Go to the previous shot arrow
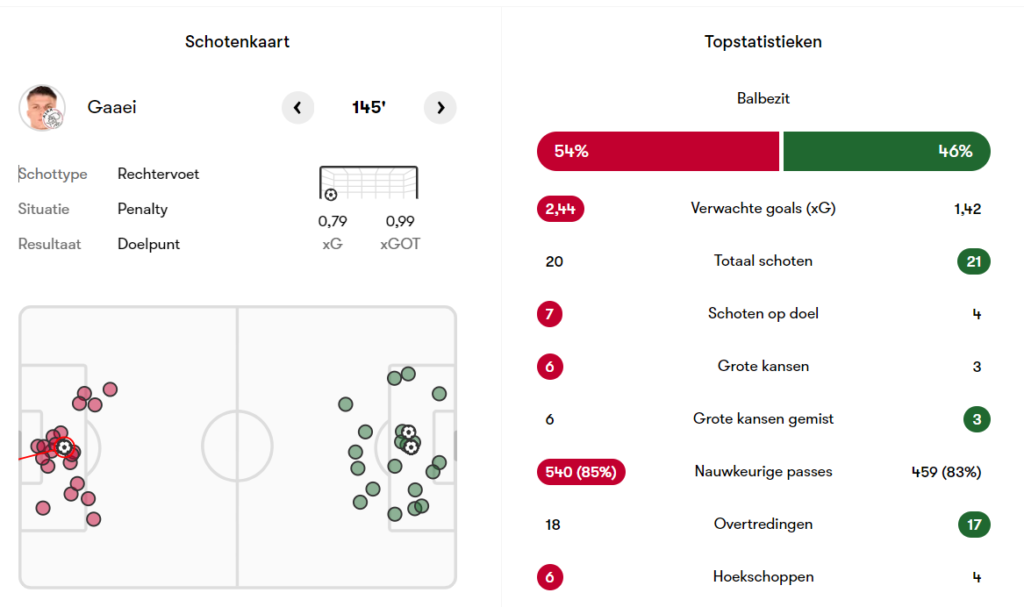 point(298,107)
